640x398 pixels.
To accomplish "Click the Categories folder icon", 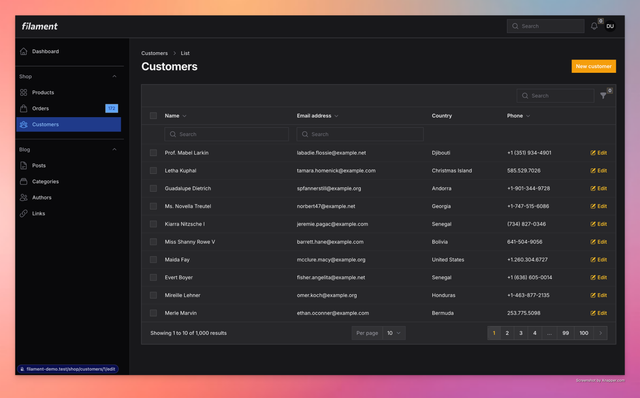I will click(24, 181).
